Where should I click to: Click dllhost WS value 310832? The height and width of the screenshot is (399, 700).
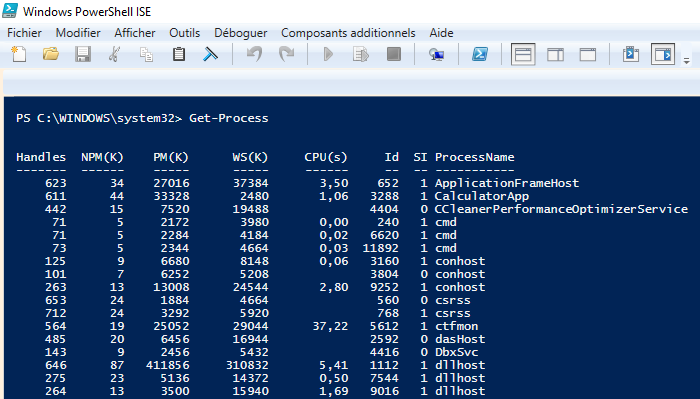click(x=247, y=365)
